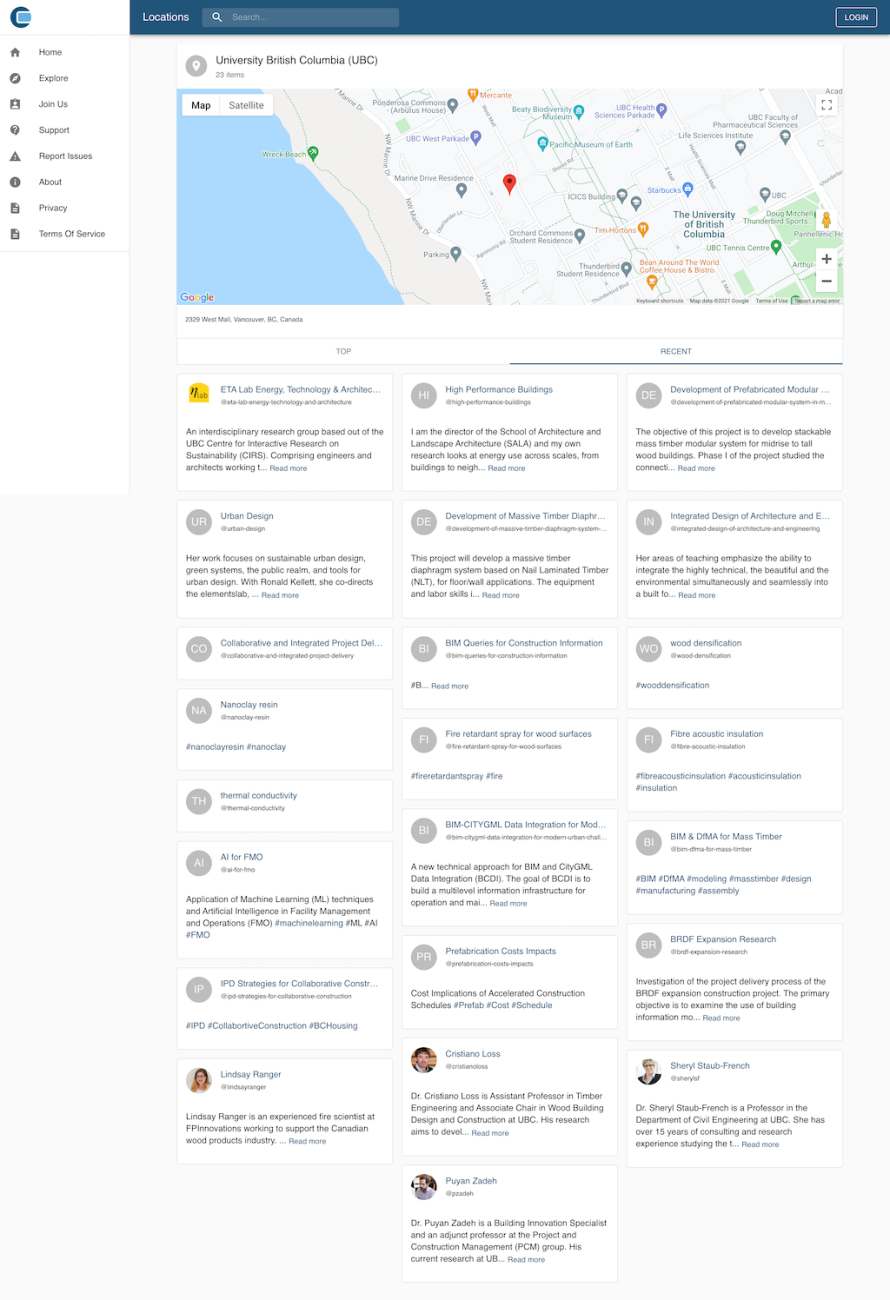Viewport: 890px width, 1300px height.
Task: Click the Report Issues warning icon
Action: pos(15,156)
